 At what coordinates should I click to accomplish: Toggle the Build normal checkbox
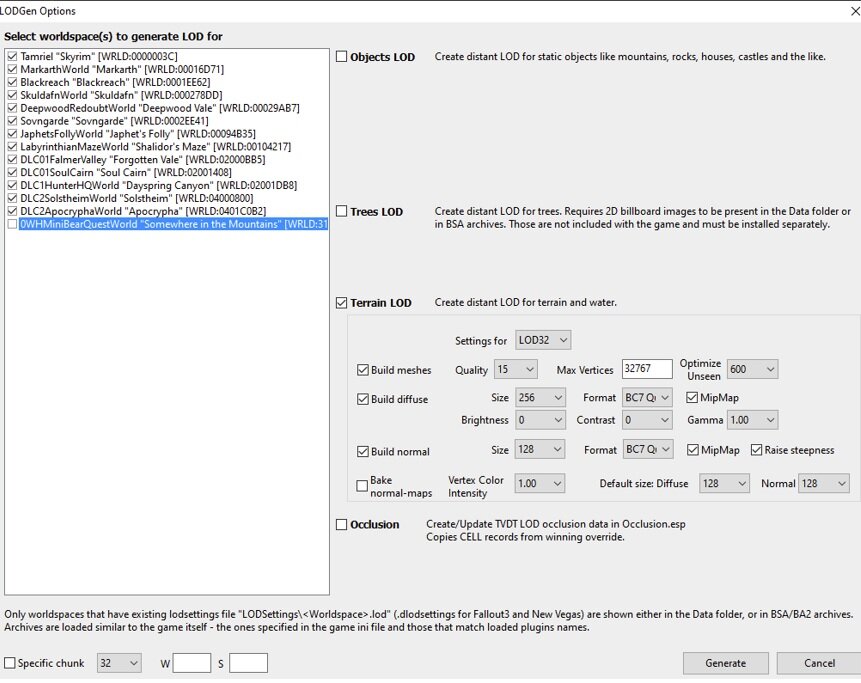click(362, 451)
